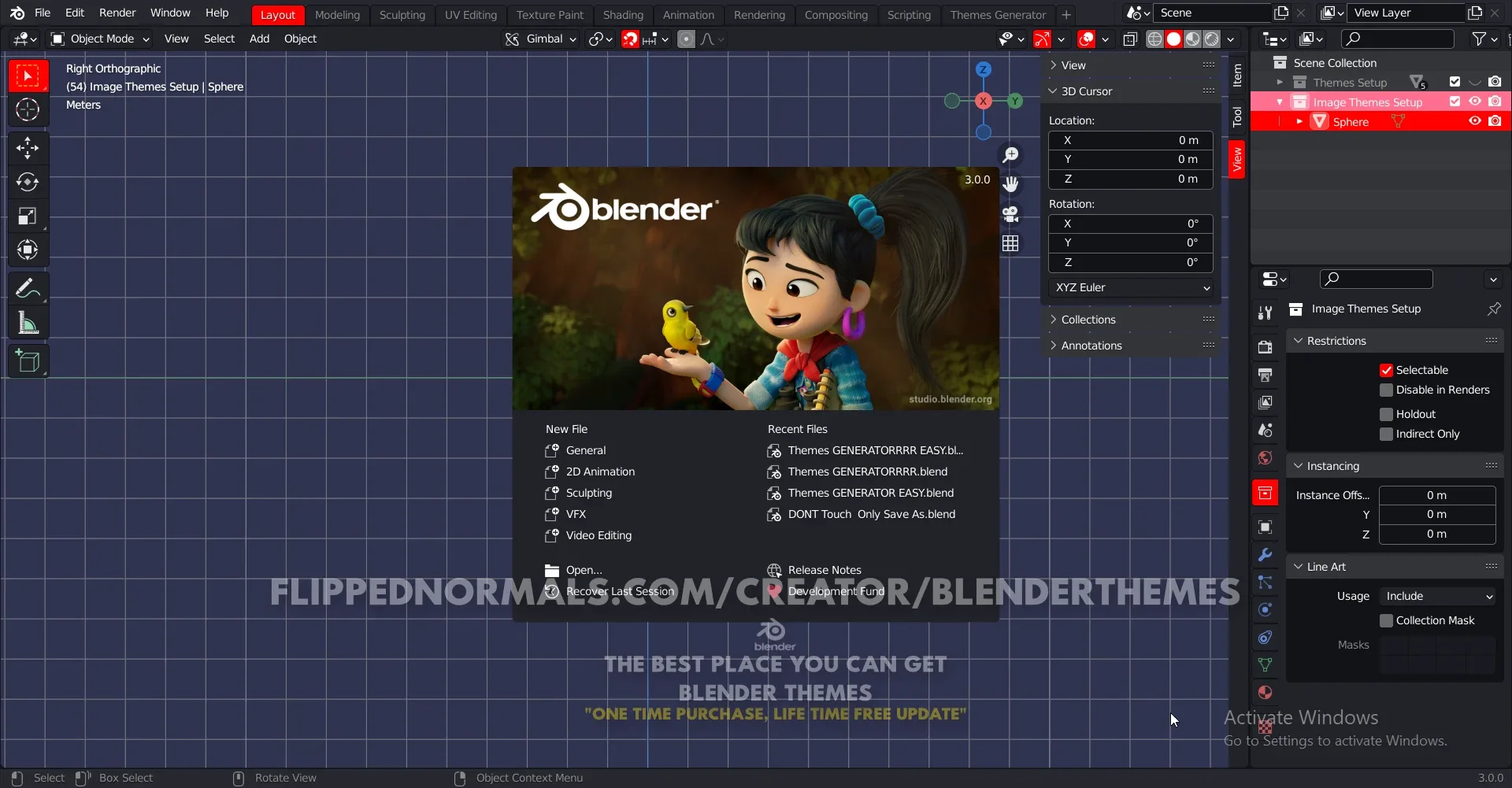Open the Physics properties icon
The image size is (1512, 788).
(1265, 609)
